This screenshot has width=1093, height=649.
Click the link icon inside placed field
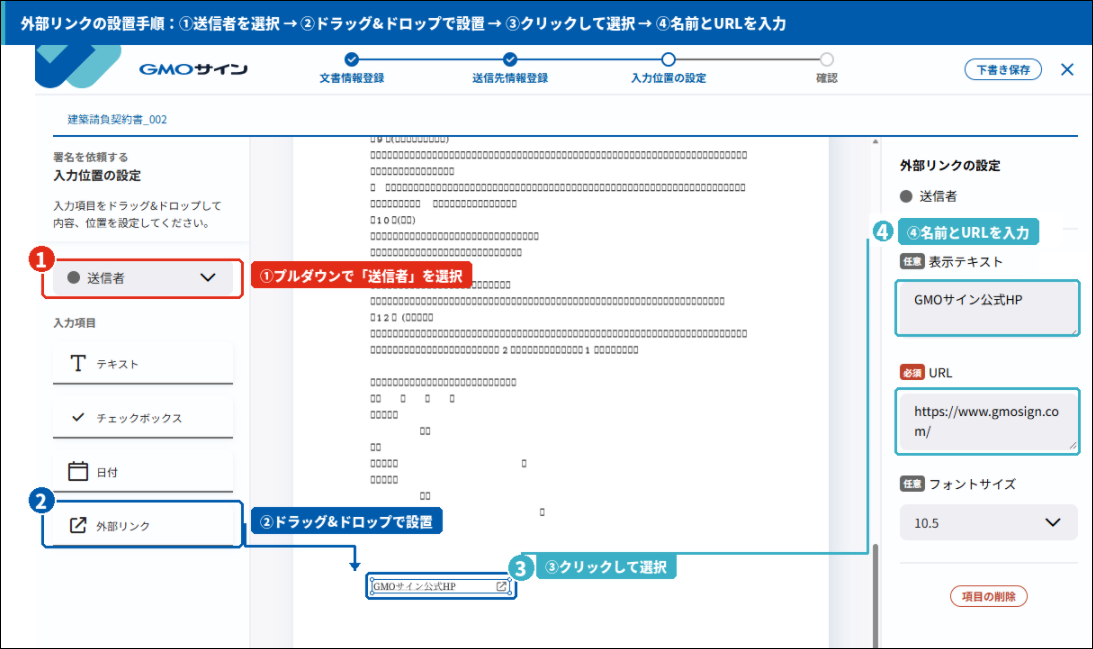(501, 586)
